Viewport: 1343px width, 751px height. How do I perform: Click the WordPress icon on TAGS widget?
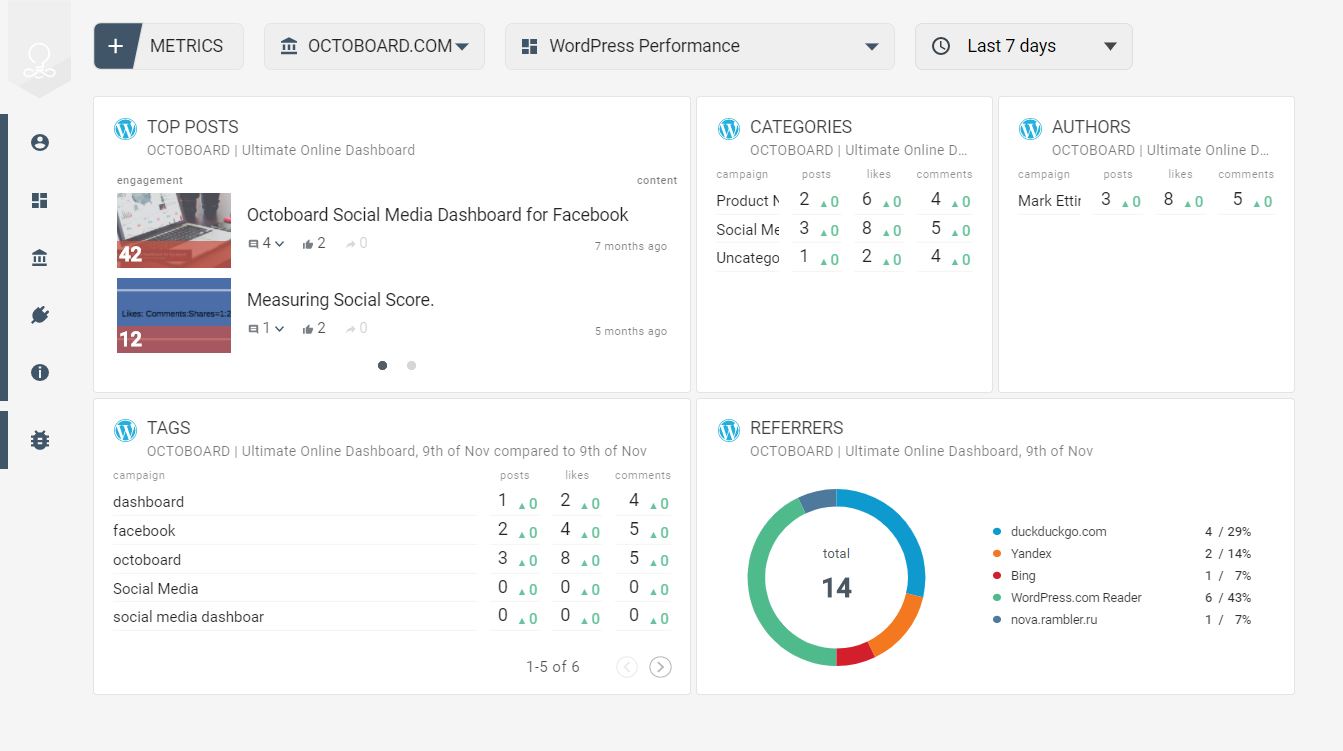(125, 430)
